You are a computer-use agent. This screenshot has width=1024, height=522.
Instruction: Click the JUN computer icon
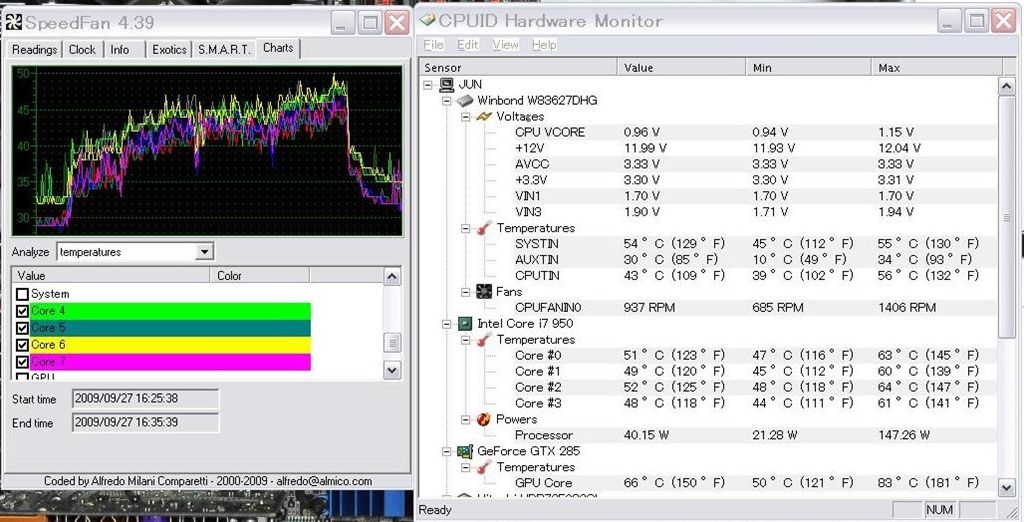[x=446, y=84]
